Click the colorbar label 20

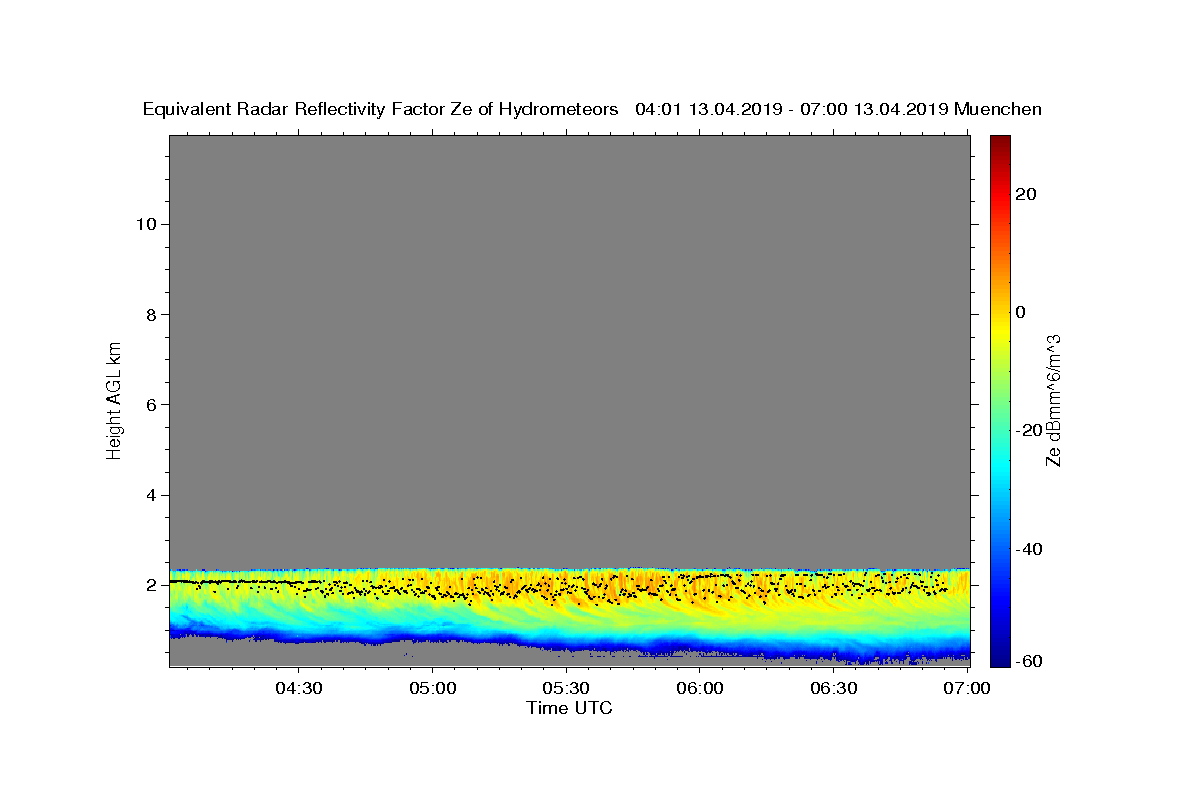coord(1027,194)
